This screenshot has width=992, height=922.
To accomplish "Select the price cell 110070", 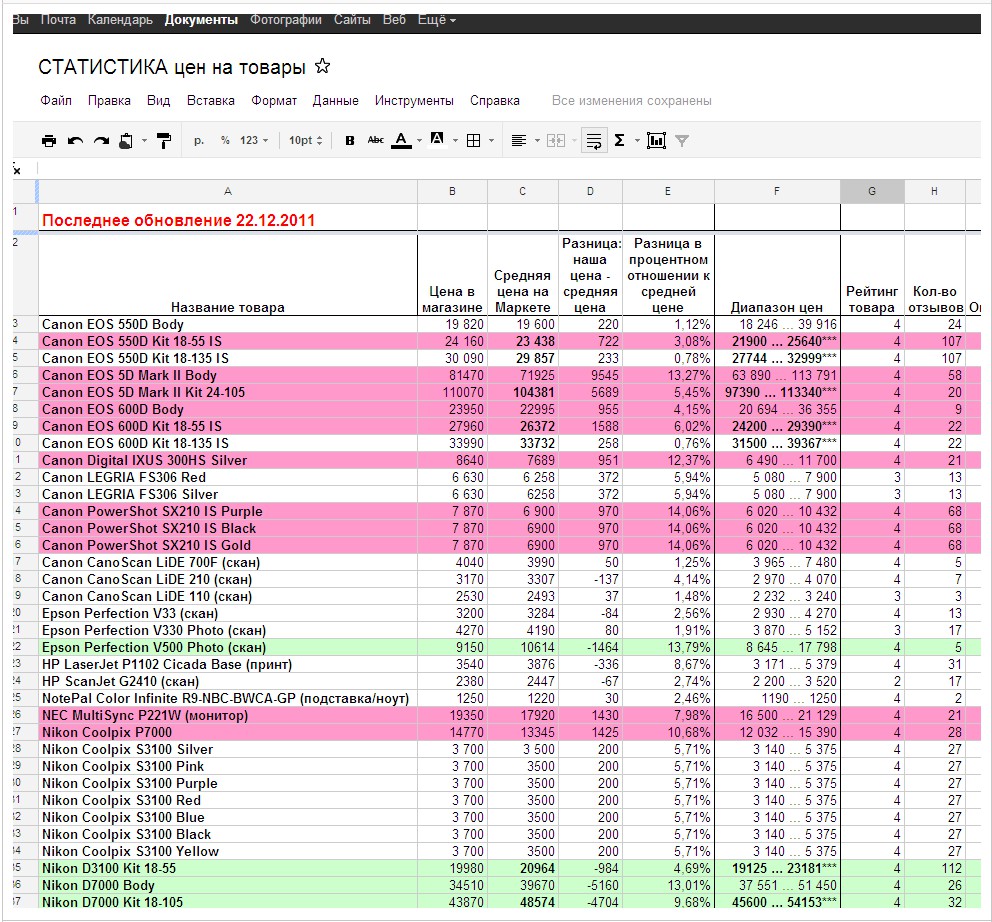I will (452, 392).
